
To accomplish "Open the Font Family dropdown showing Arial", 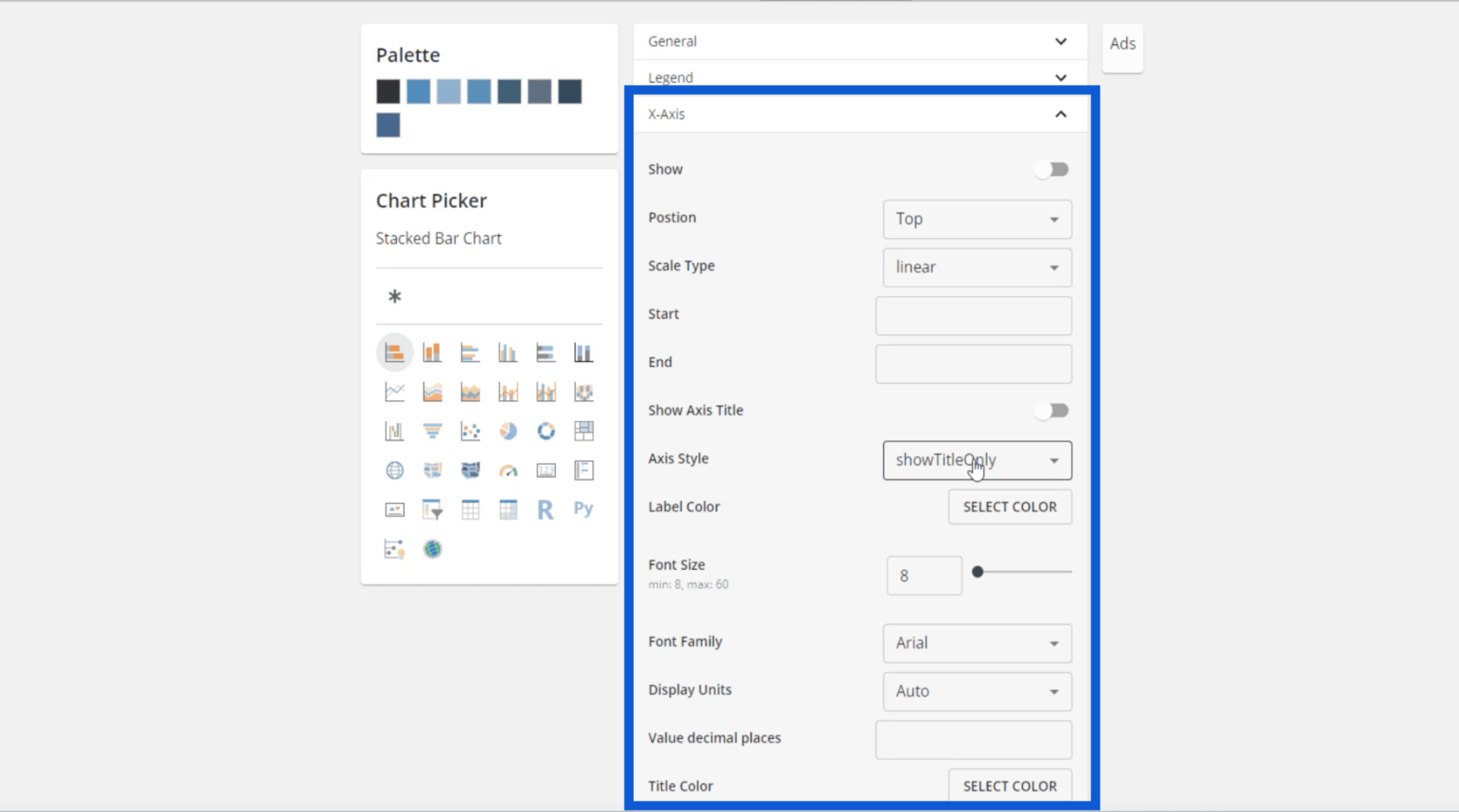I will 977,643.
